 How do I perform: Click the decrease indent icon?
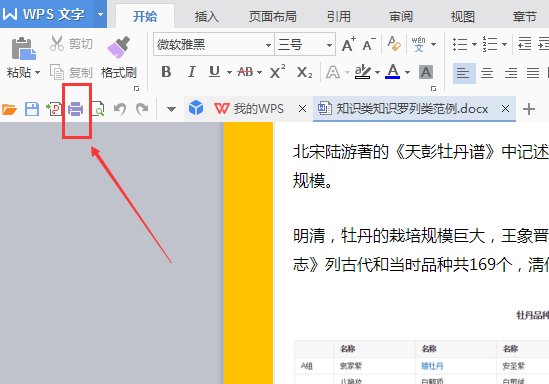[x=524, y=44]
